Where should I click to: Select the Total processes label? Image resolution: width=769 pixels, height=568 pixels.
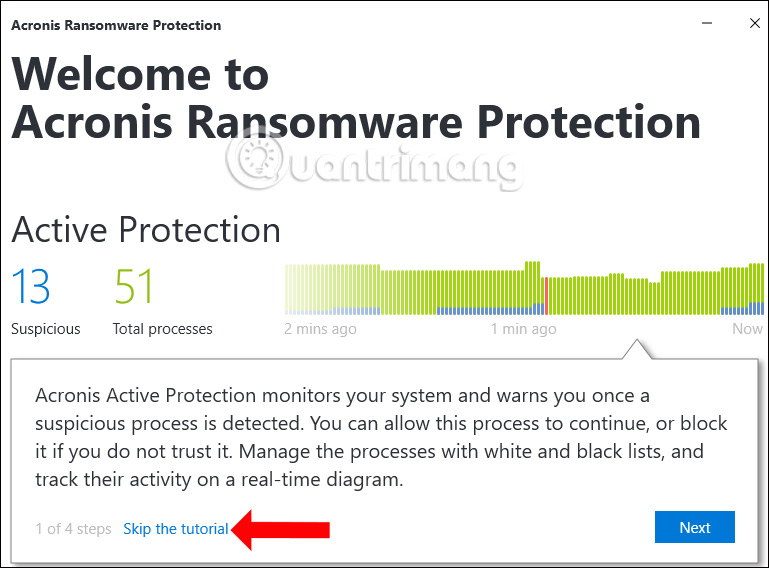[162, 328]
